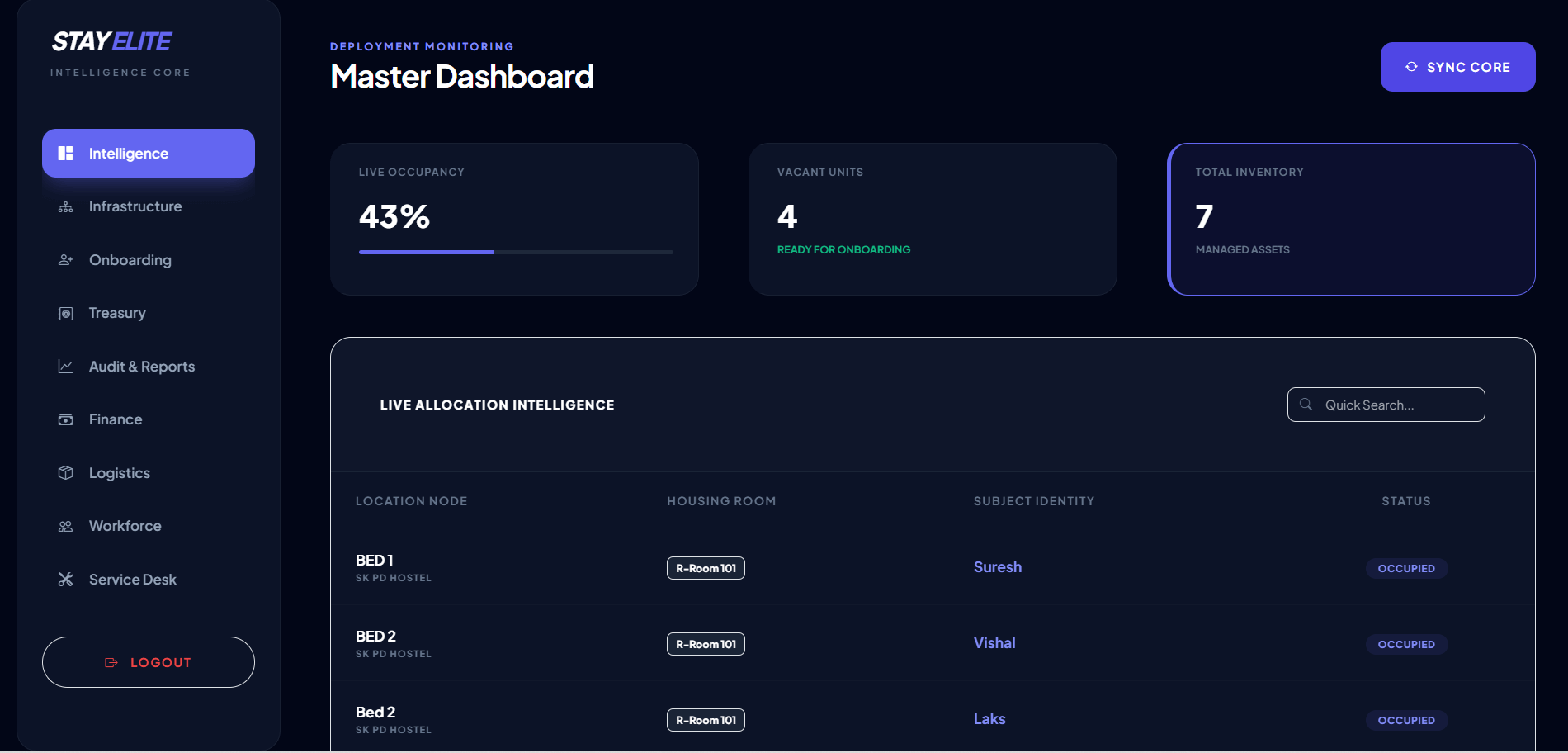1568x753 pixels.
Task: Click the Audit & Reports chart icon
Action: coord(66,367)
